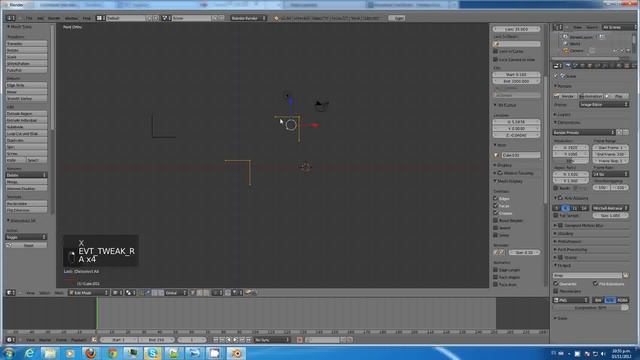This screenshot has width=640, height=360.
Task: Click the 3D viewport editor type icon
Action: [10, 293]
